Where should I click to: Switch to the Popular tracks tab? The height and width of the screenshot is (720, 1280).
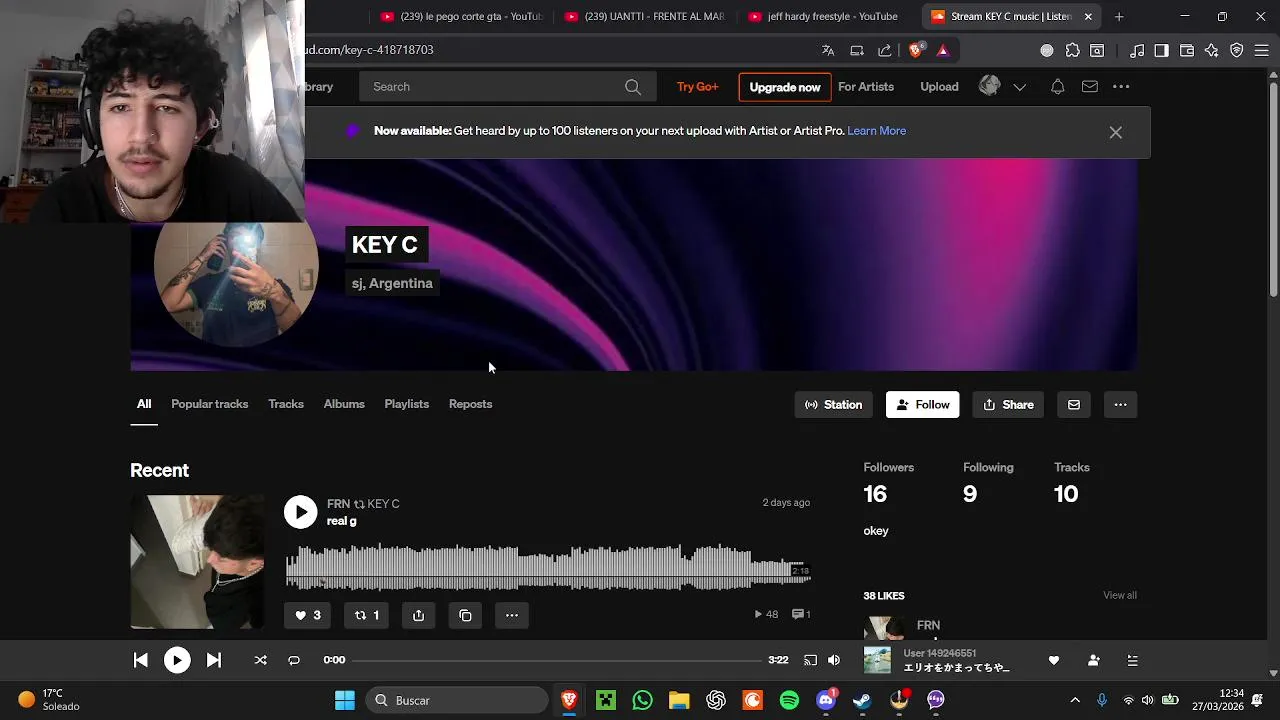point(209,404)
